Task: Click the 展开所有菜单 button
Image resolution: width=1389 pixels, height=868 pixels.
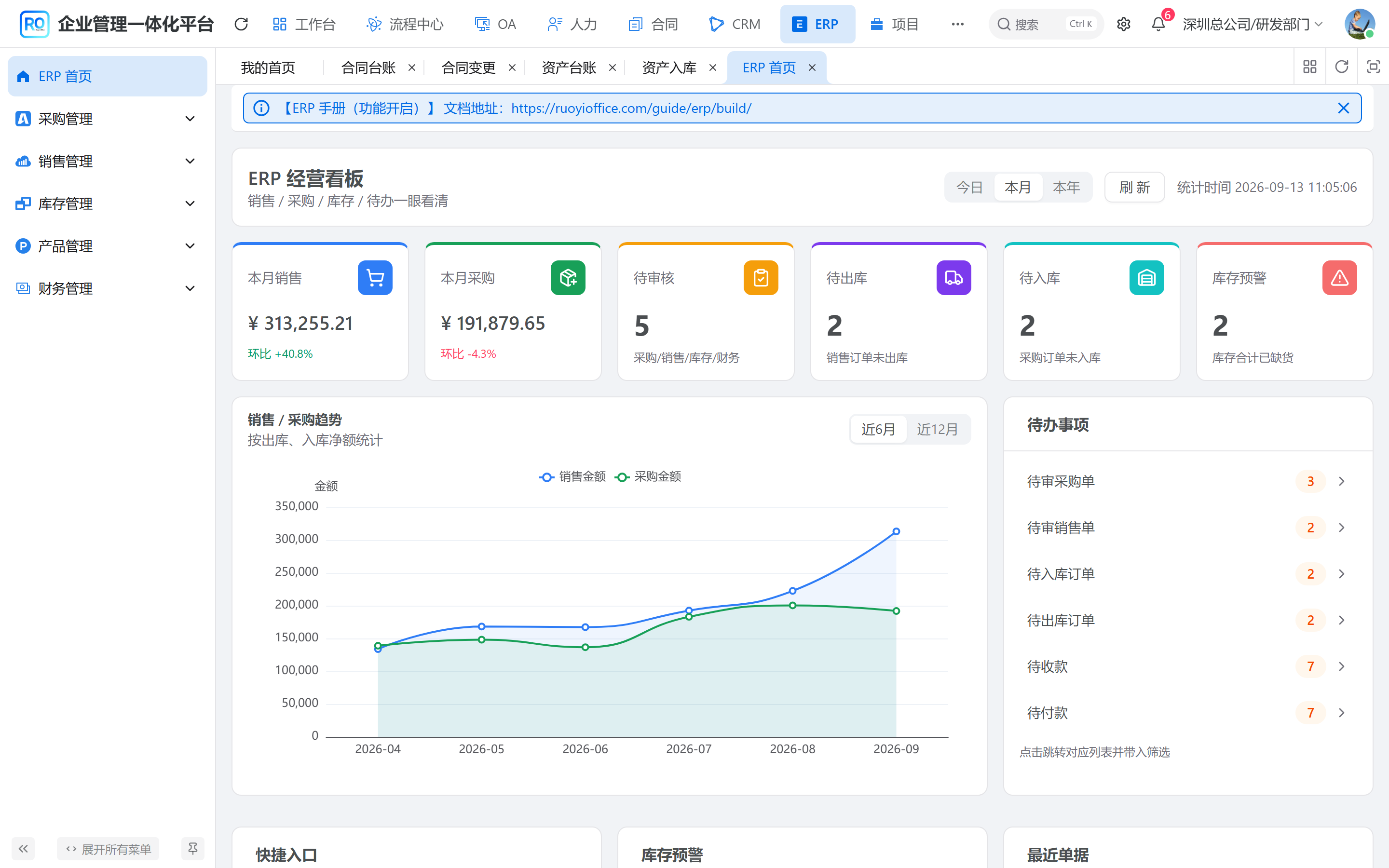Action: click(x=108, y=849)
